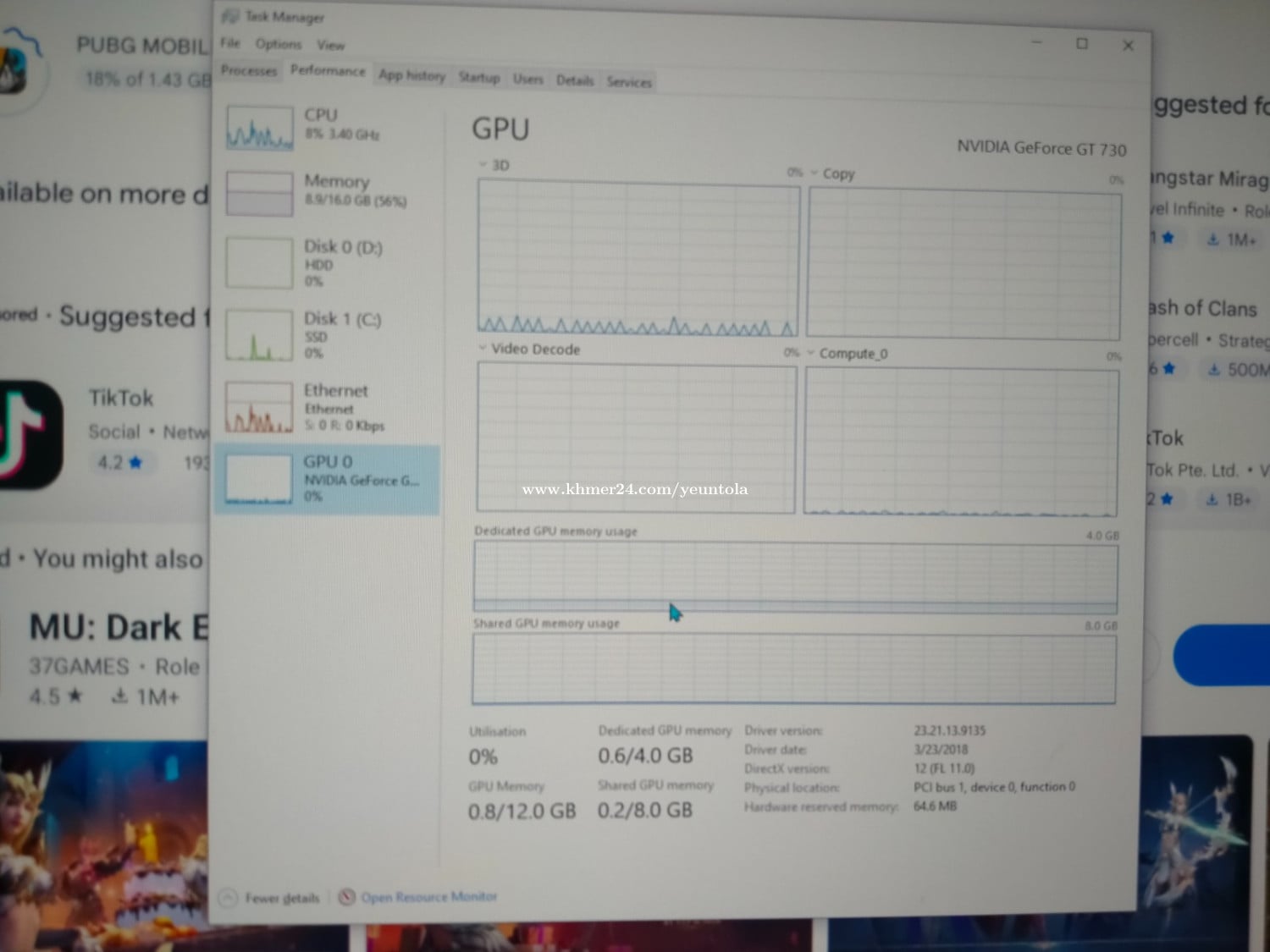Click the large GPU heading
Screen dimensions: 1270x952
[x=500, y=129]
